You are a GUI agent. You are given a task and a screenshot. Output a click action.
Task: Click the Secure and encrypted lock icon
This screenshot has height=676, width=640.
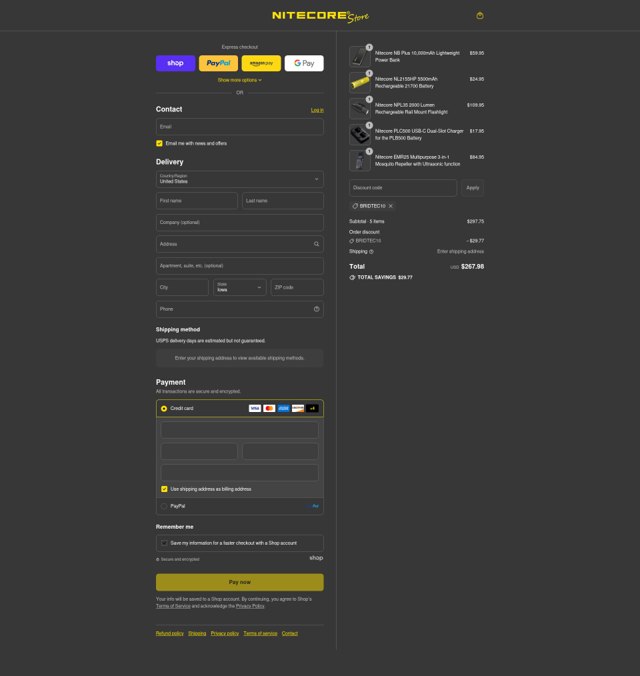[158, 560]
